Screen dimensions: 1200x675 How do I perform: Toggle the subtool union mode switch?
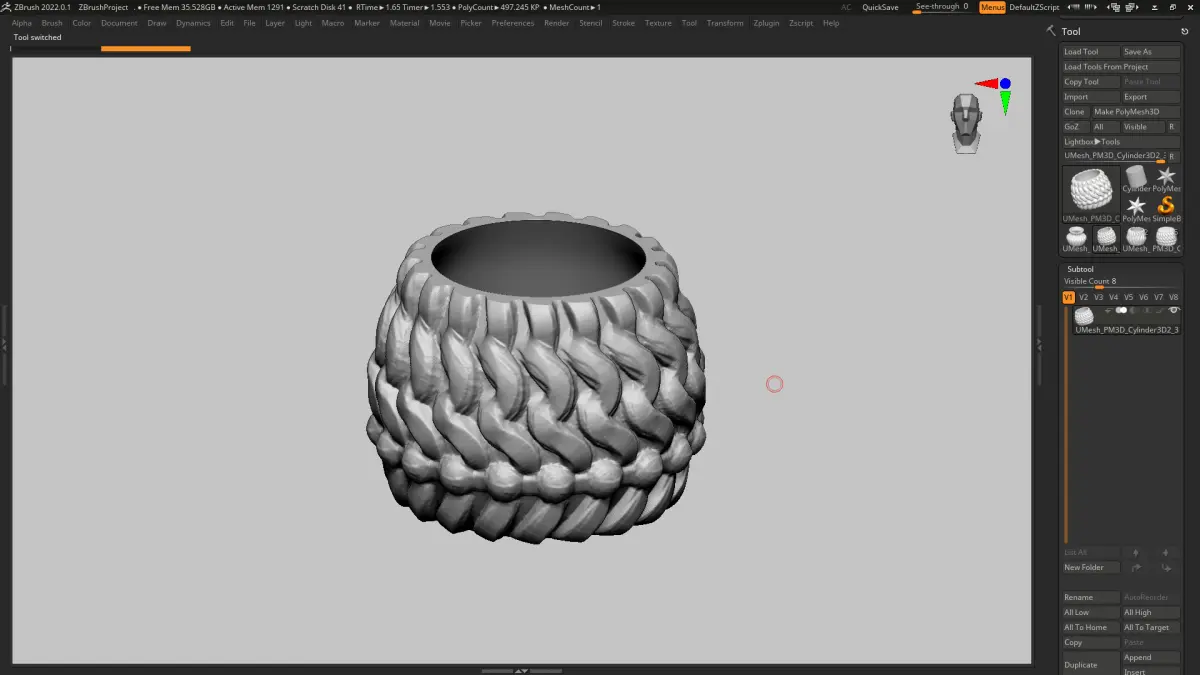1121,311
